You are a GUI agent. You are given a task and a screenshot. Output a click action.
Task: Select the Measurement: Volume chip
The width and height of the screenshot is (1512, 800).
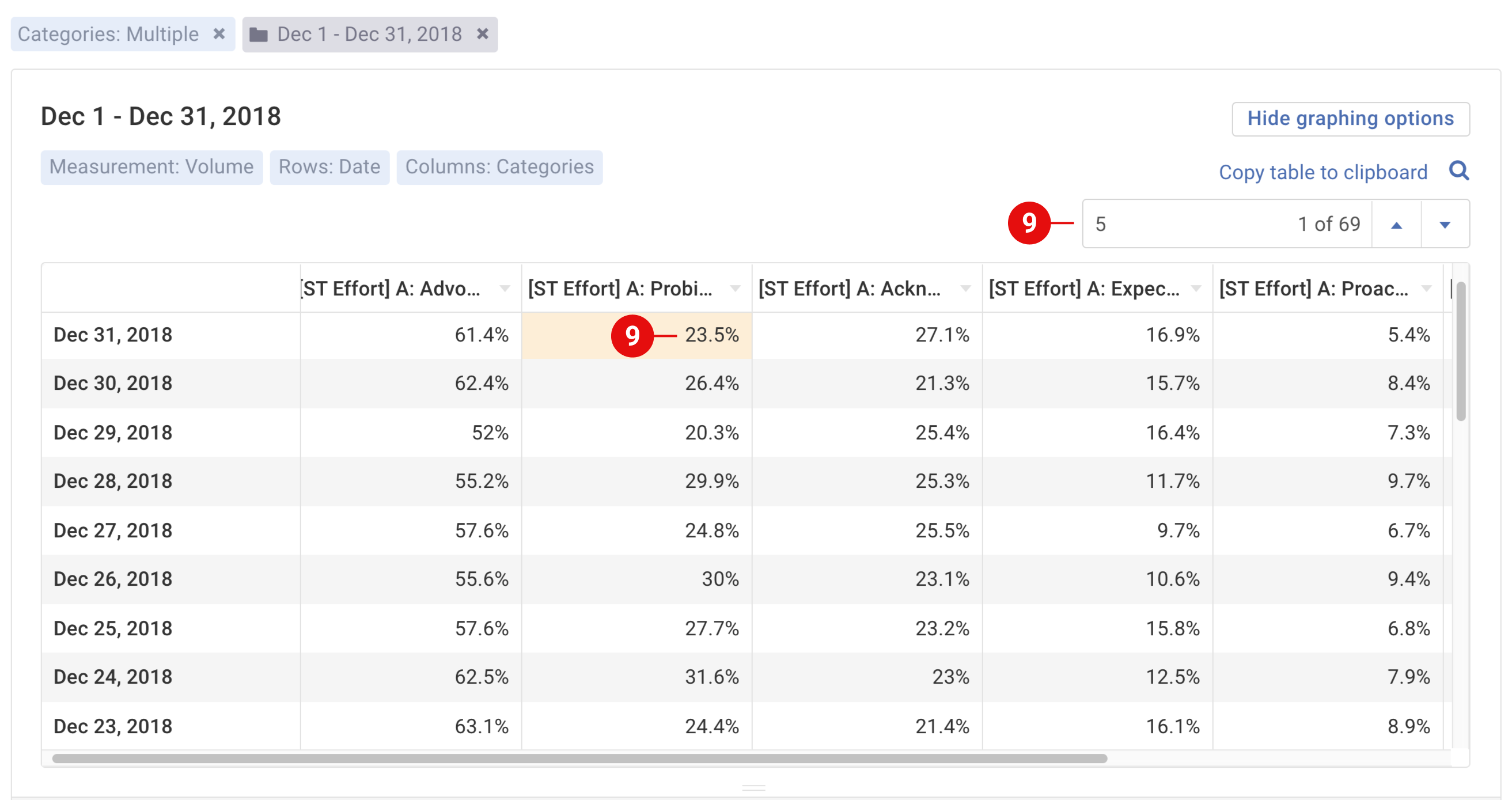pyautogui.click(x=151, y=167)
